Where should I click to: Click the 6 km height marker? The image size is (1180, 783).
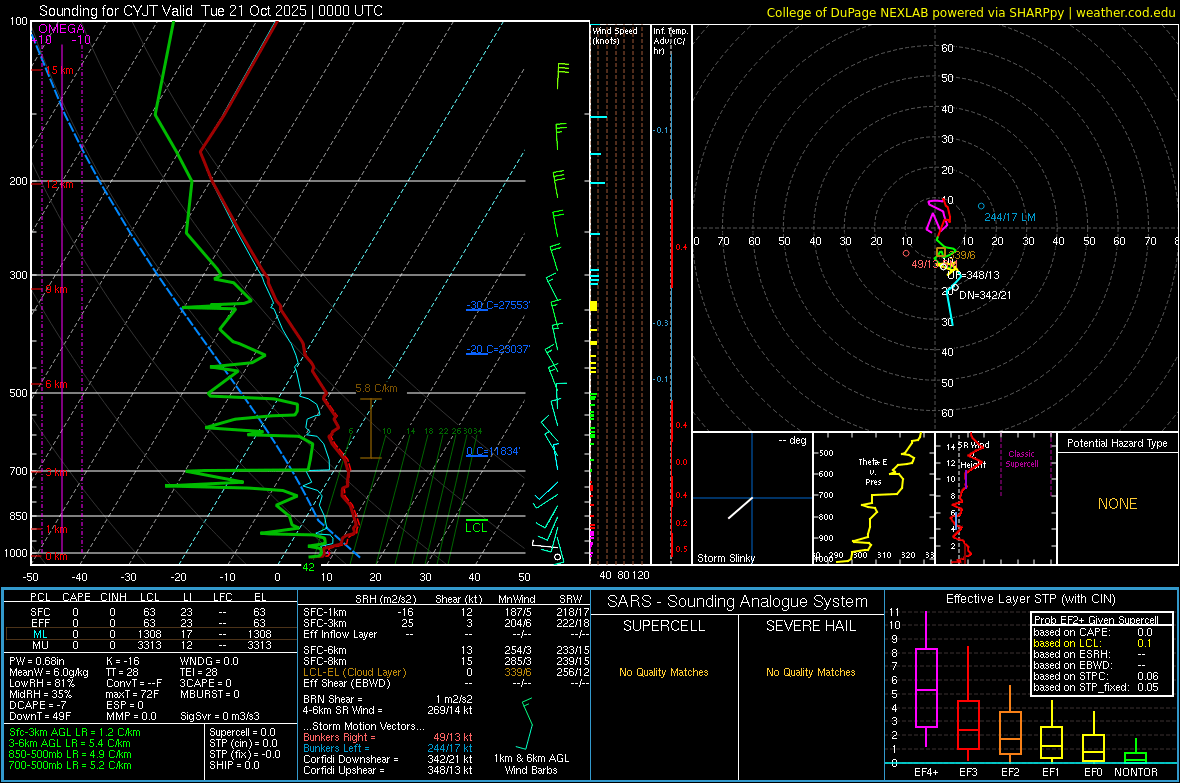pos(56,384)
